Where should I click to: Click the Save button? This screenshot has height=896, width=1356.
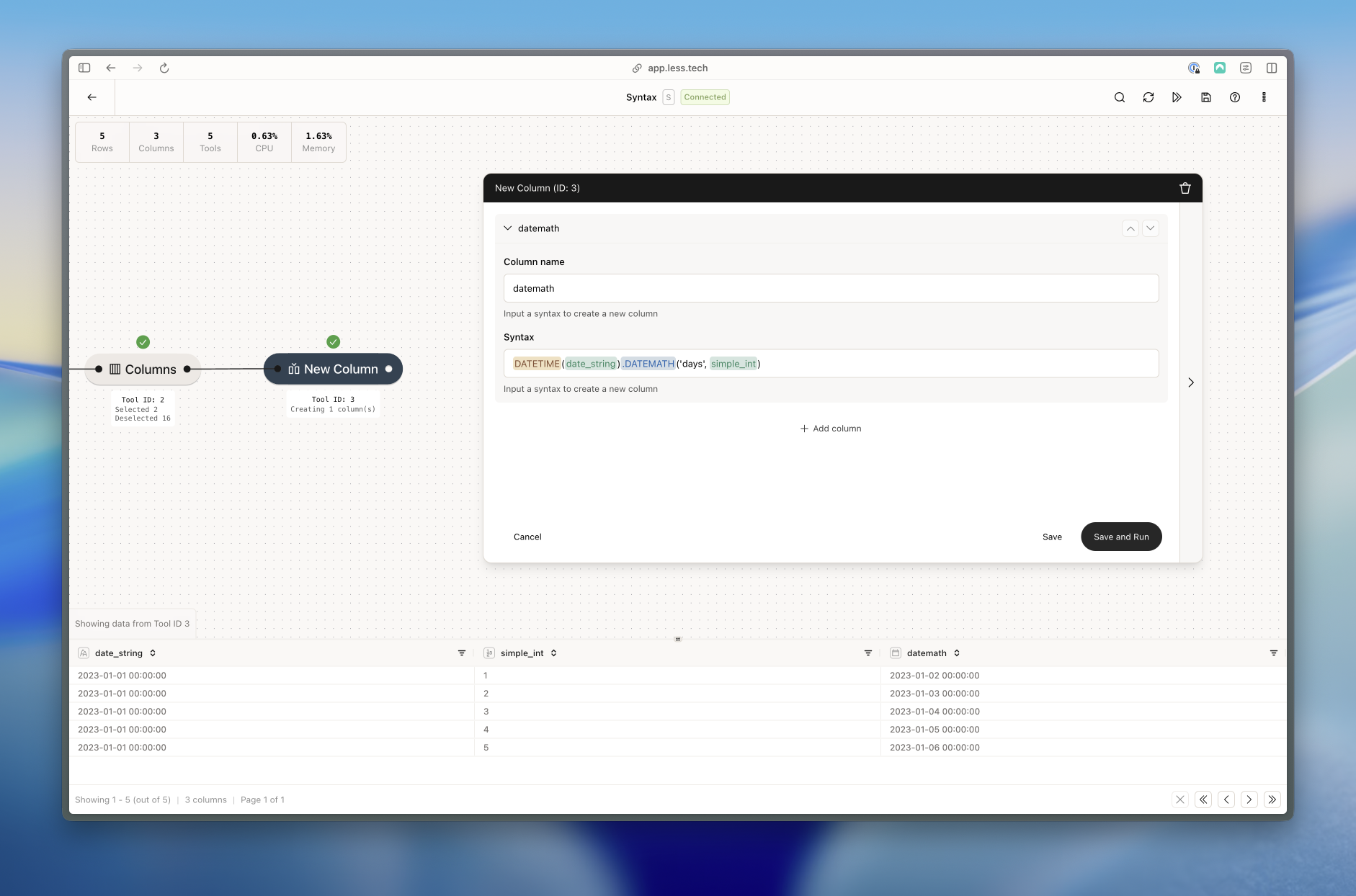(1052, 537)
